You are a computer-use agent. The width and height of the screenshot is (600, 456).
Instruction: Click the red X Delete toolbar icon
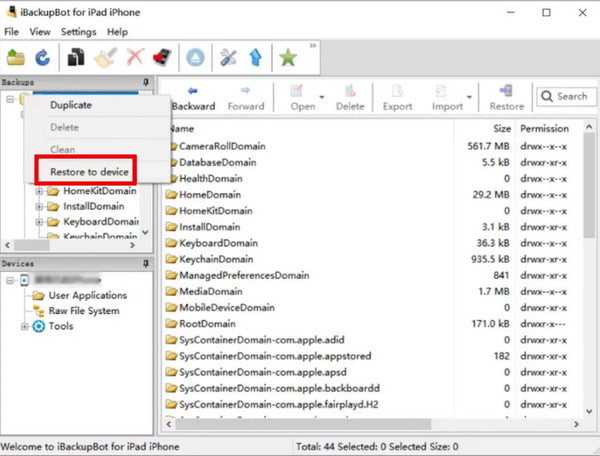(135, 57)
